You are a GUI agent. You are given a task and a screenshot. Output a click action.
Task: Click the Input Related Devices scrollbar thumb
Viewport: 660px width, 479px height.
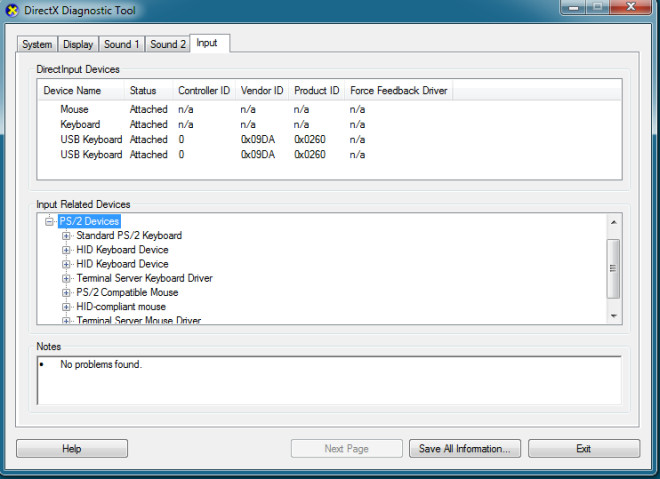613,268
